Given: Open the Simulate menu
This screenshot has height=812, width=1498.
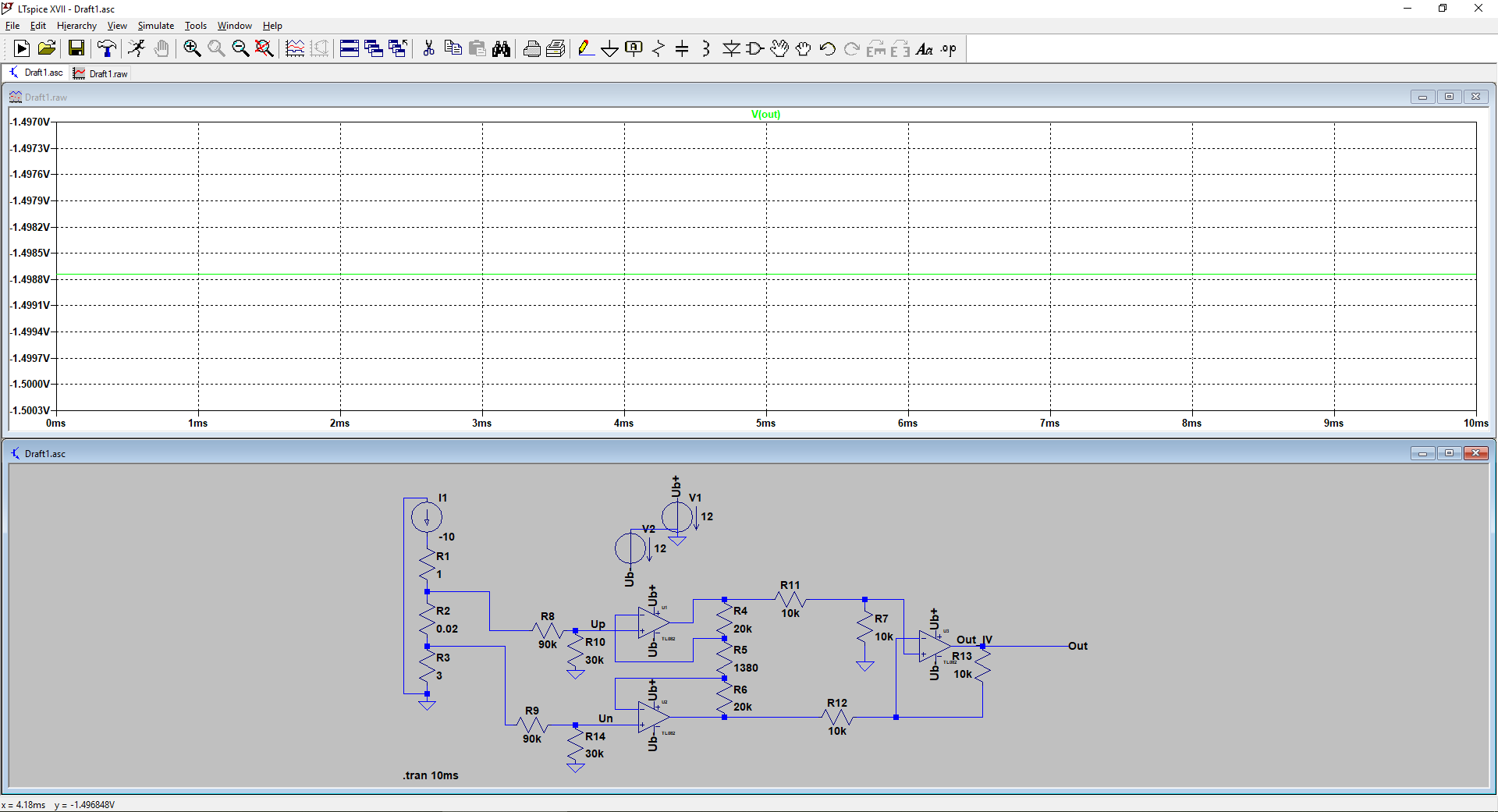Looking at the screenshot, I should pyautogui.click(x=156, y=26).
